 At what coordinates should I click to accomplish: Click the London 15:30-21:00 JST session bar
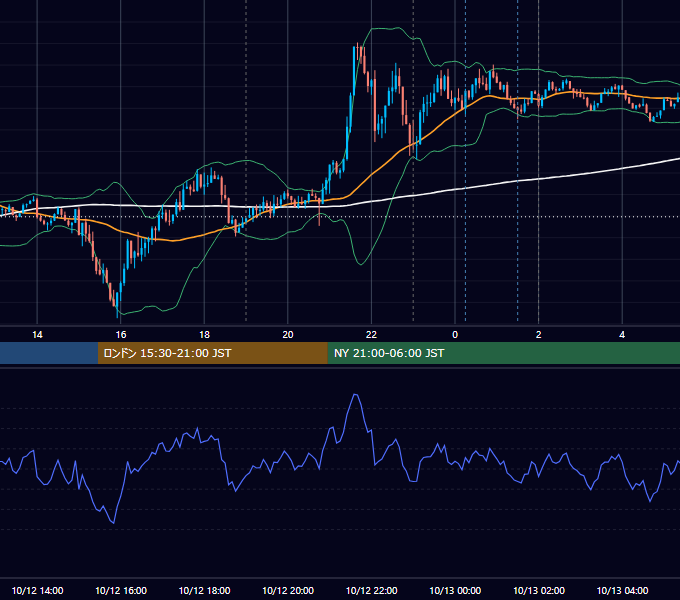(212, 353)
